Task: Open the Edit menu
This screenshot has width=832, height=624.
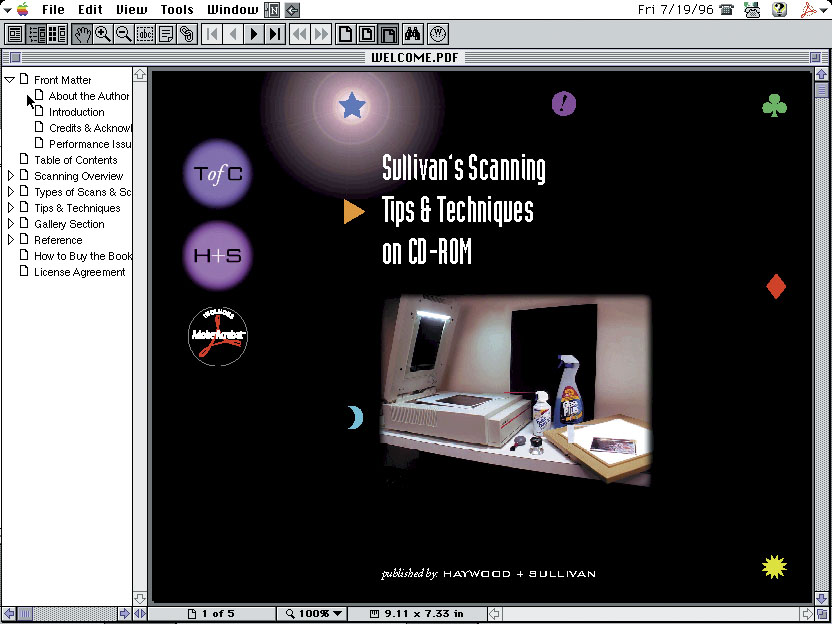Action: tap(90, 10)
